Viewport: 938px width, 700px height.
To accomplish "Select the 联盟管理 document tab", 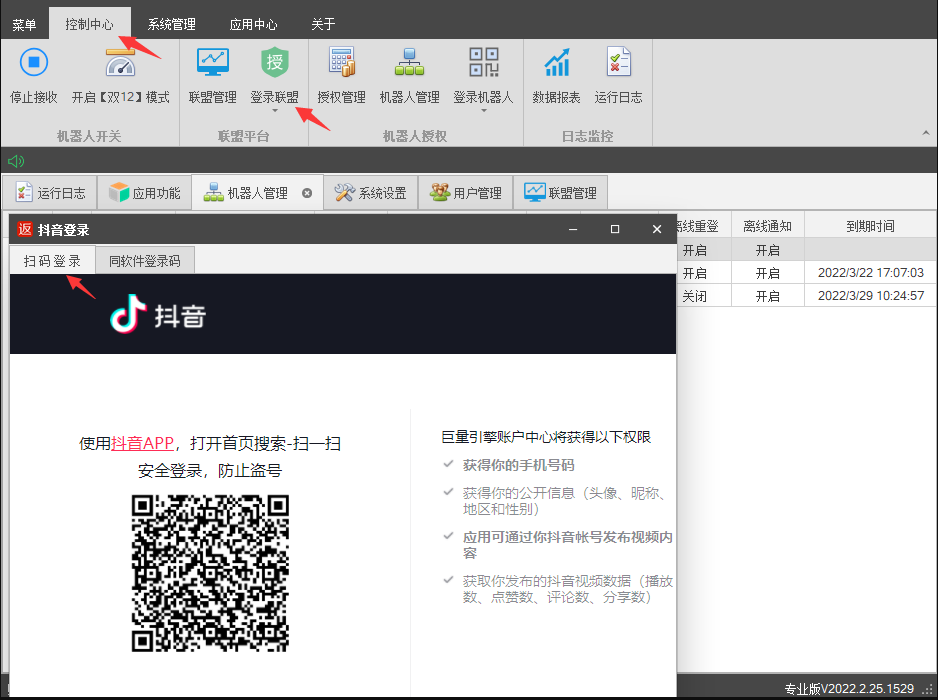I will pos(561,193).
